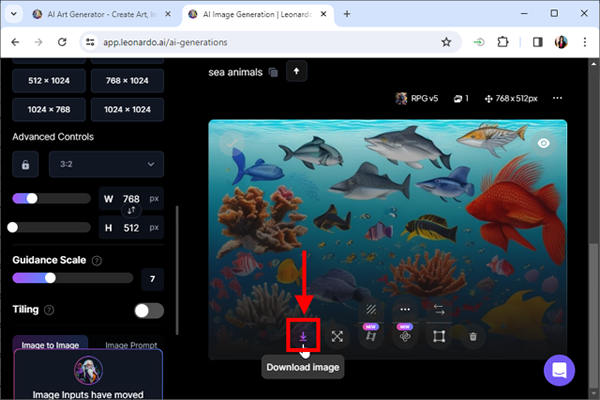The height and width of the screenshot is (400, 600).
Task: Click the height value 512 field
Action: [x=131, y=228]
